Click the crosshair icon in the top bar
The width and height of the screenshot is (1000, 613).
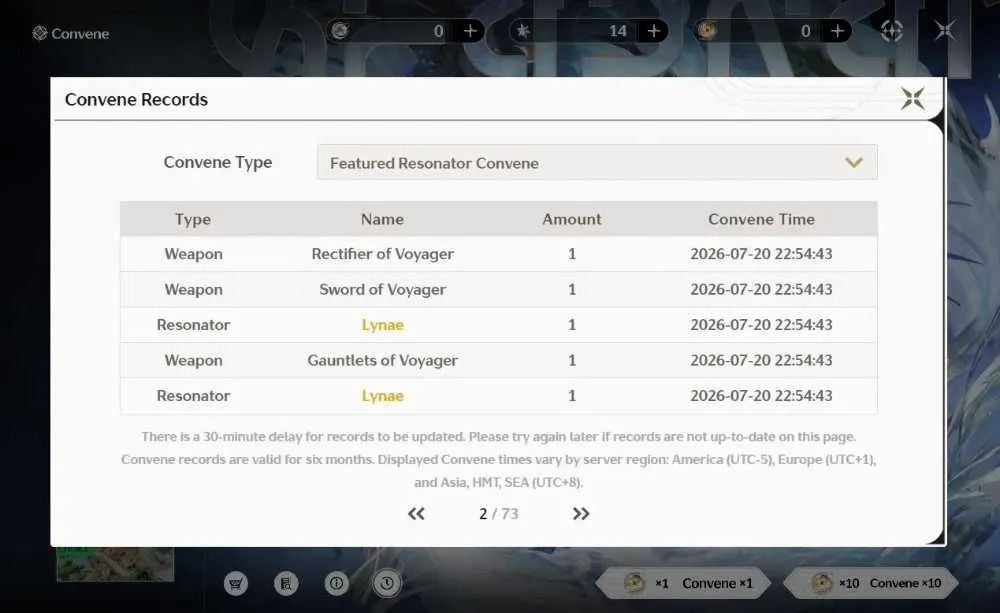tap(892, 31)
